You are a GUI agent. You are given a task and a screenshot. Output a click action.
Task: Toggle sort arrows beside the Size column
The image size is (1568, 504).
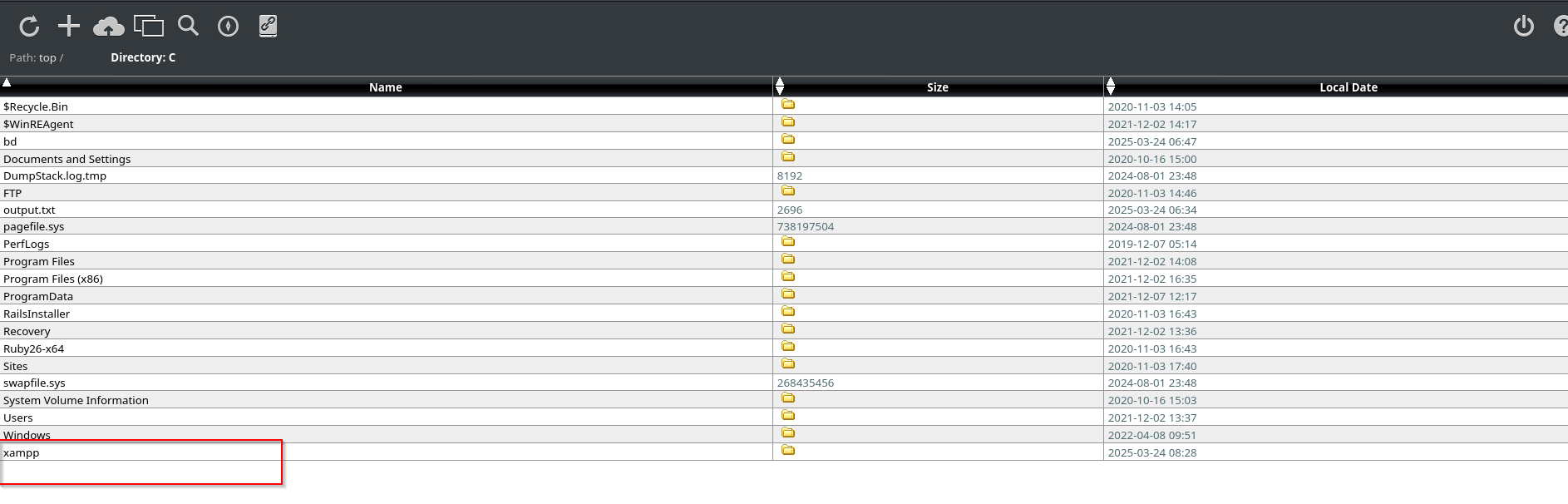780,86
